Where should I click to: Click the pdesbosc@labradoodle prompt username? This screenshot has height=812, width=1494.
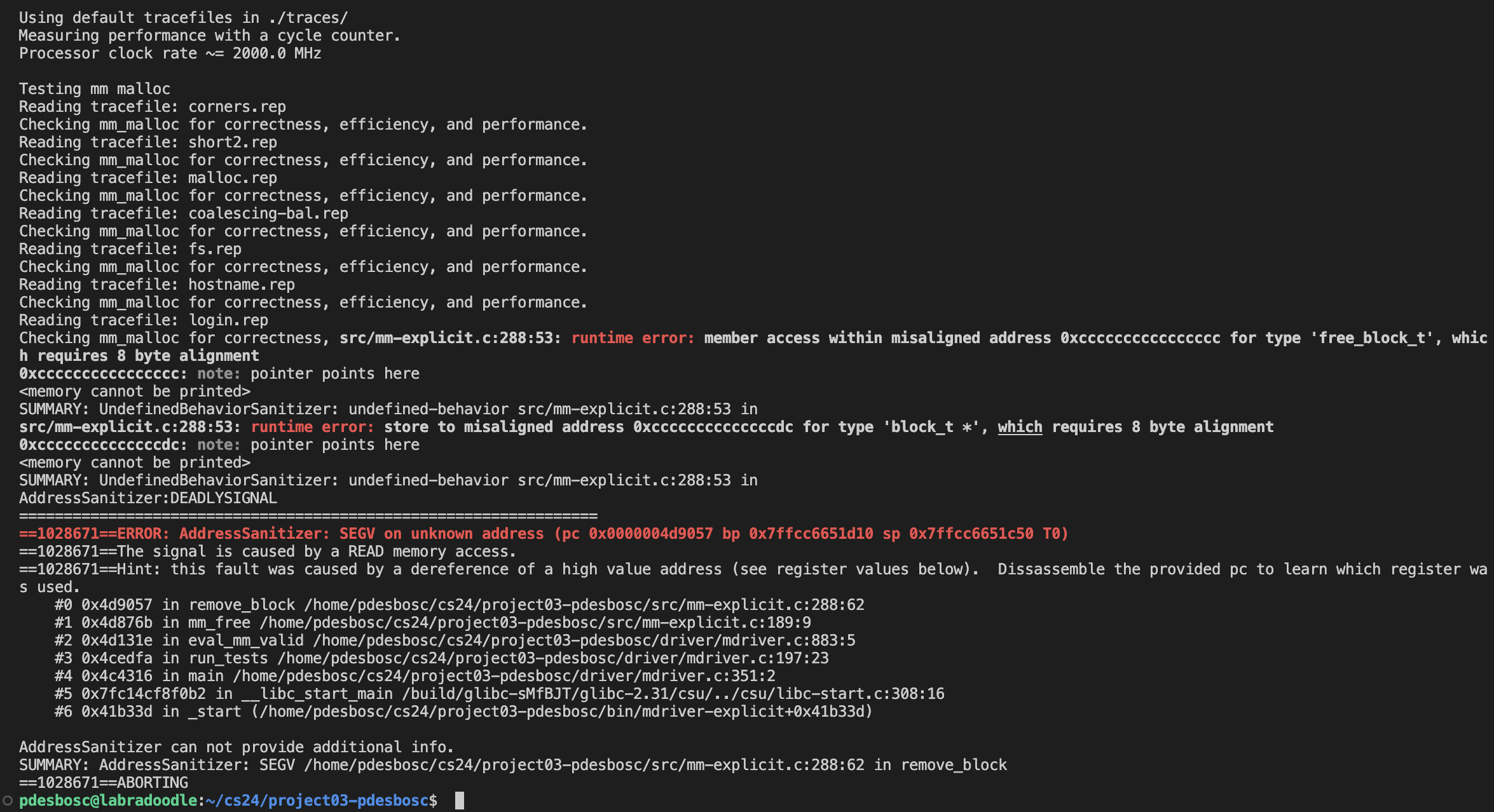click(108, 801)
